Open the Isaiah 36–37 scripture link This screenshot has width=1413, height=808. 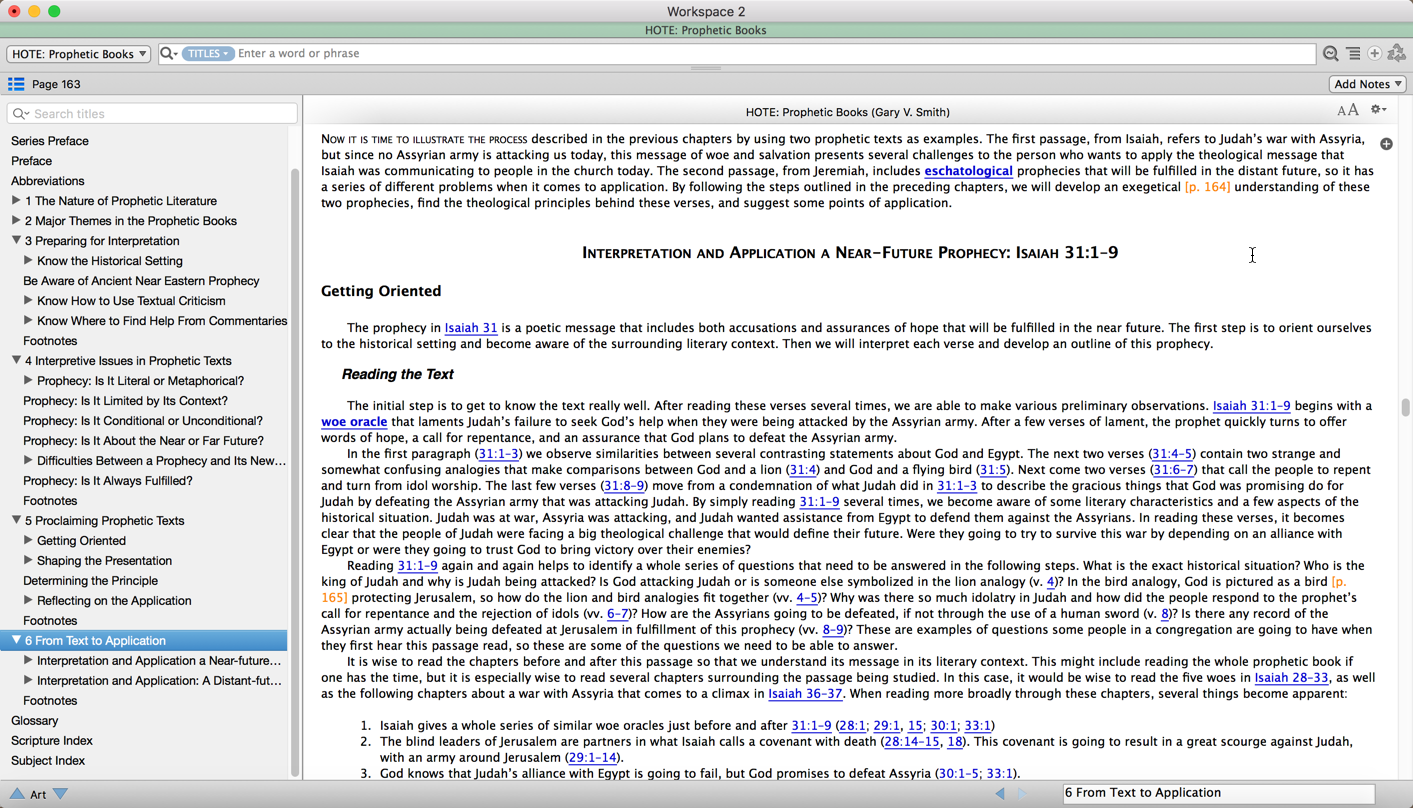point(805,694)
